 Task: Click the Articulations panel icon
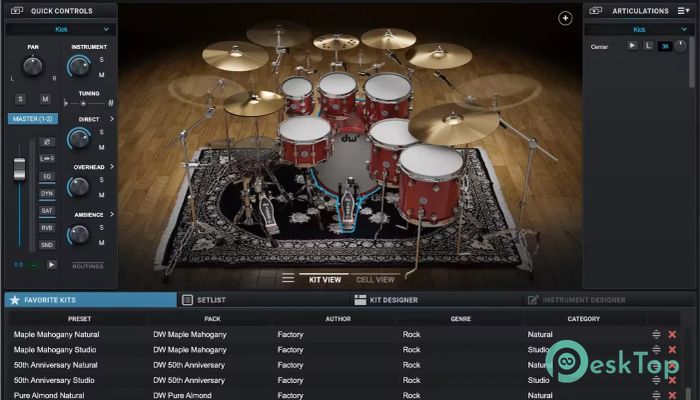pyautogui.click(x=596, y=11)
